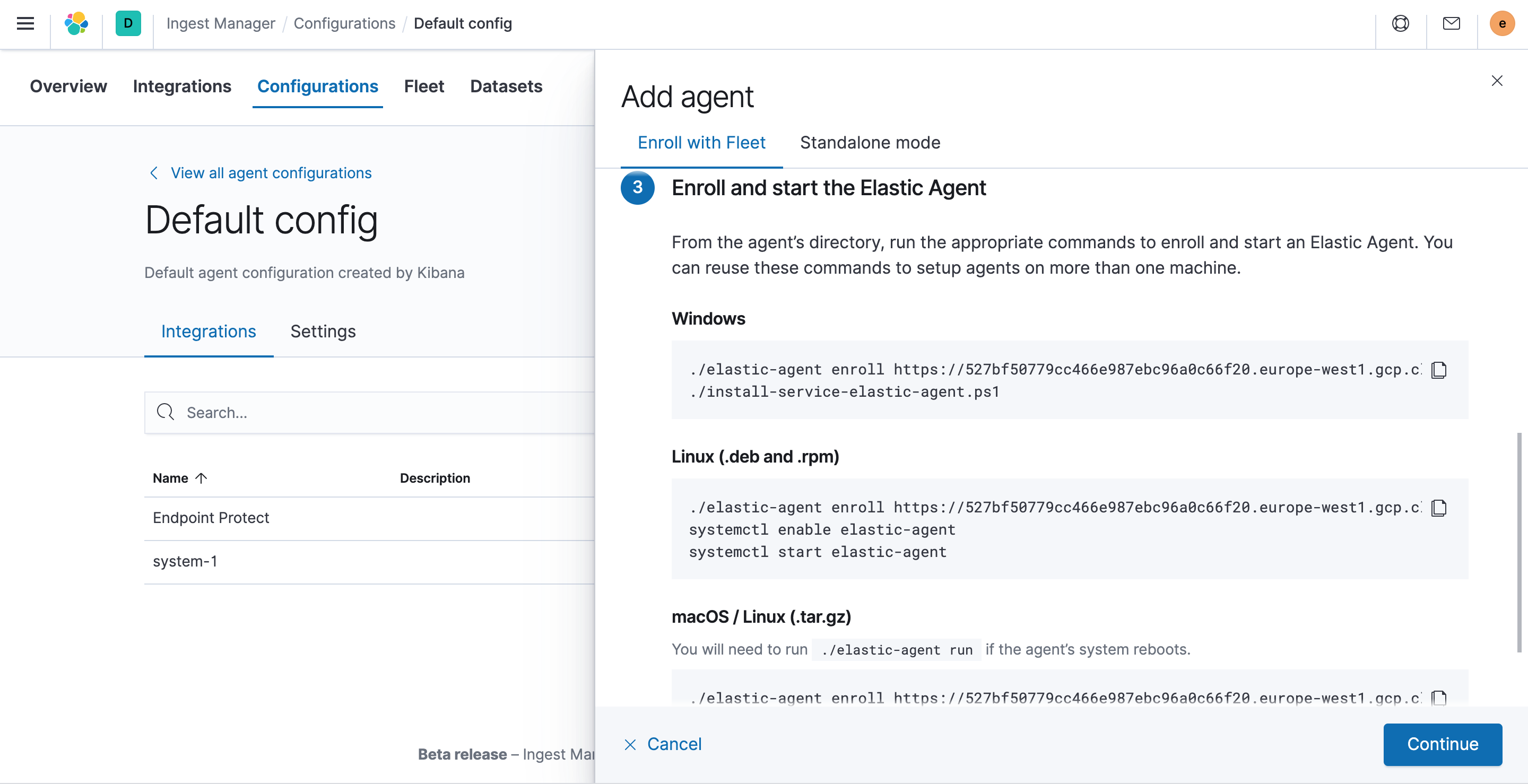Click the Continue button
Viewport: 1528px width, 784px height.
pyautogui.click(x=1443, y=744)
